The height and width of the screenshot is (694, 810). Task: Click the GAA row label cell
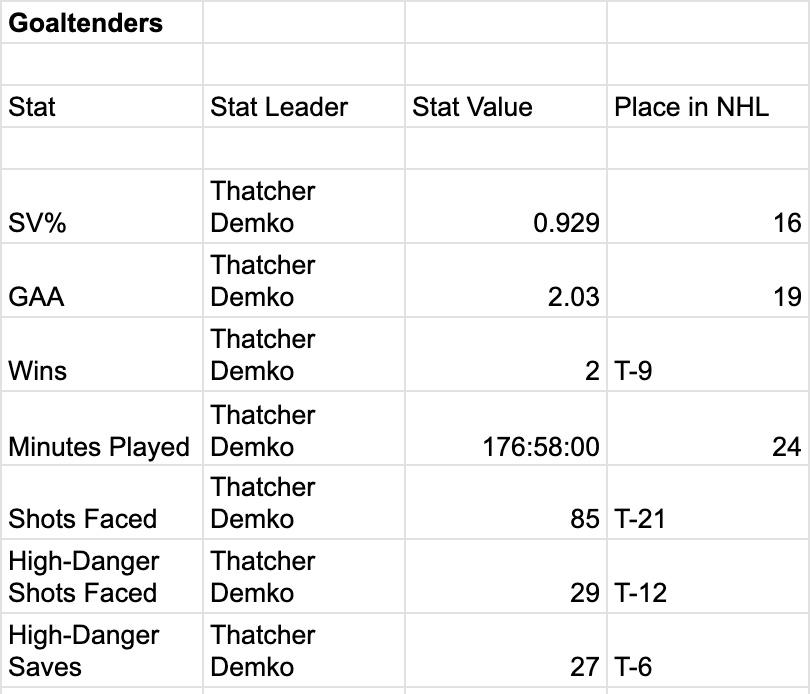coord(36,297)
